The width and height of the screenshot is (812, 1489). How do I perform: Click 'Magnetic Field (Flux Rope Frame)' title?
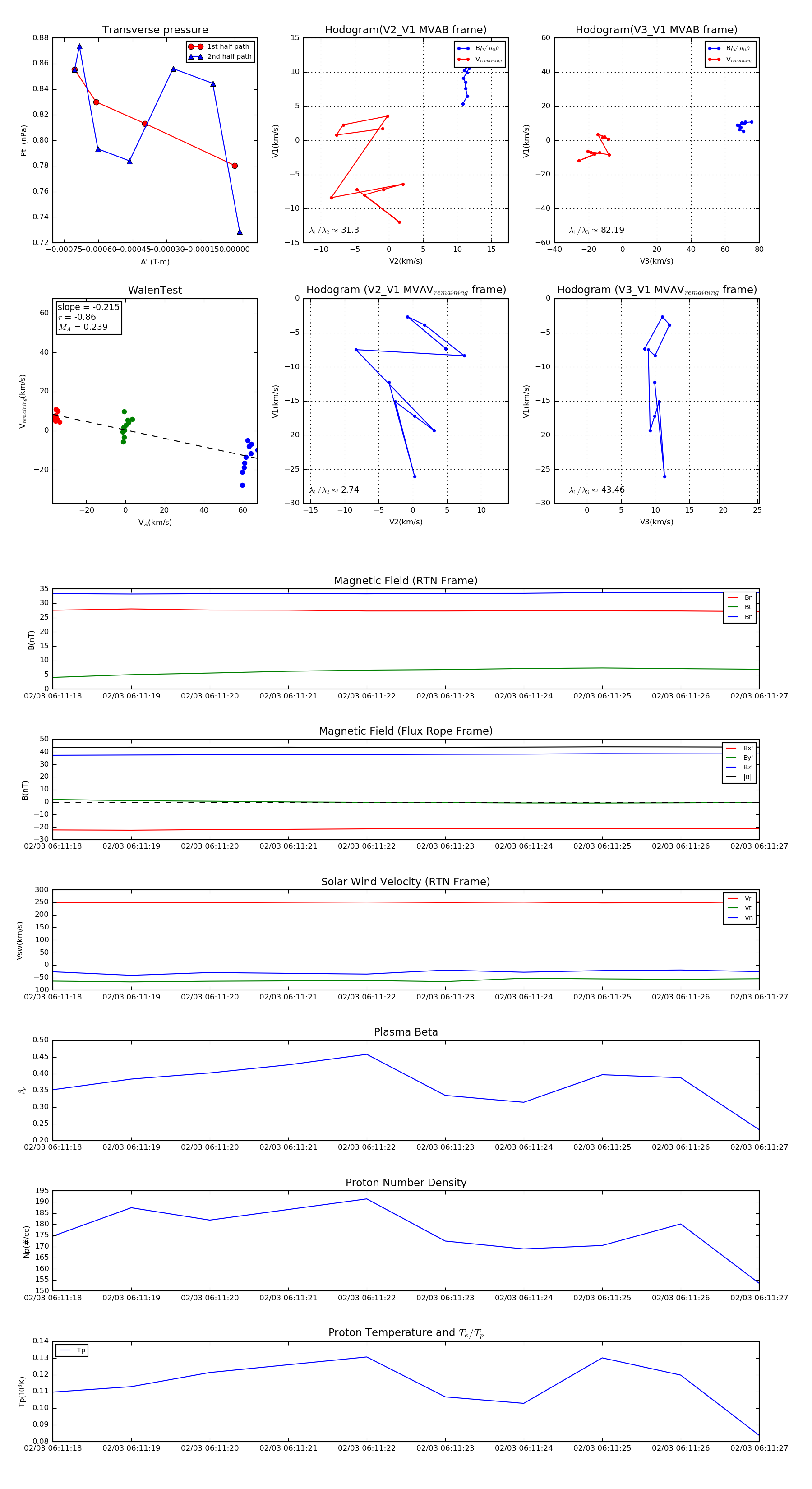coord(406,731)
